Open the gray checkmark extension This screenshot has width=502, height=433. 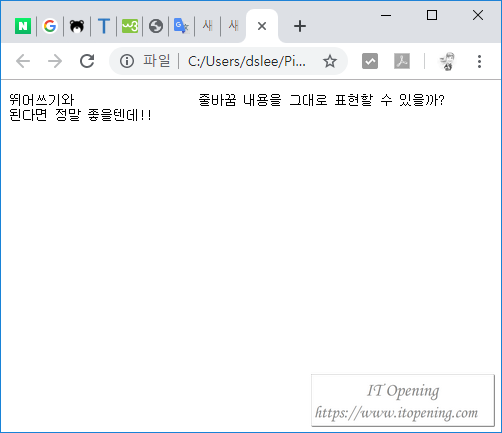point(370,61)
